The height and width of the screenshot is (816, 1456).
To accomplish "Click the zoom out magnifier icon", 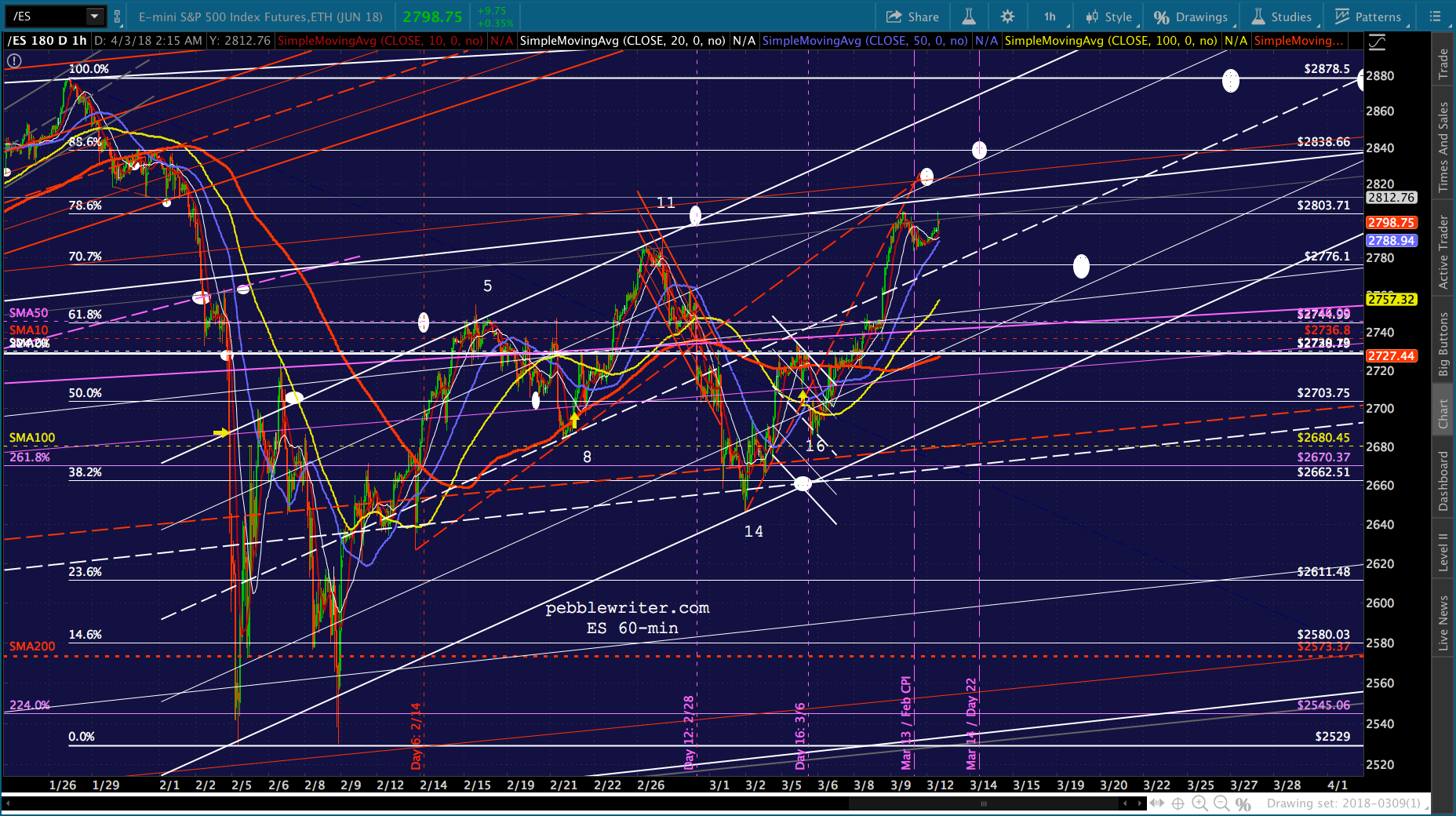I will coord(1221,803).
